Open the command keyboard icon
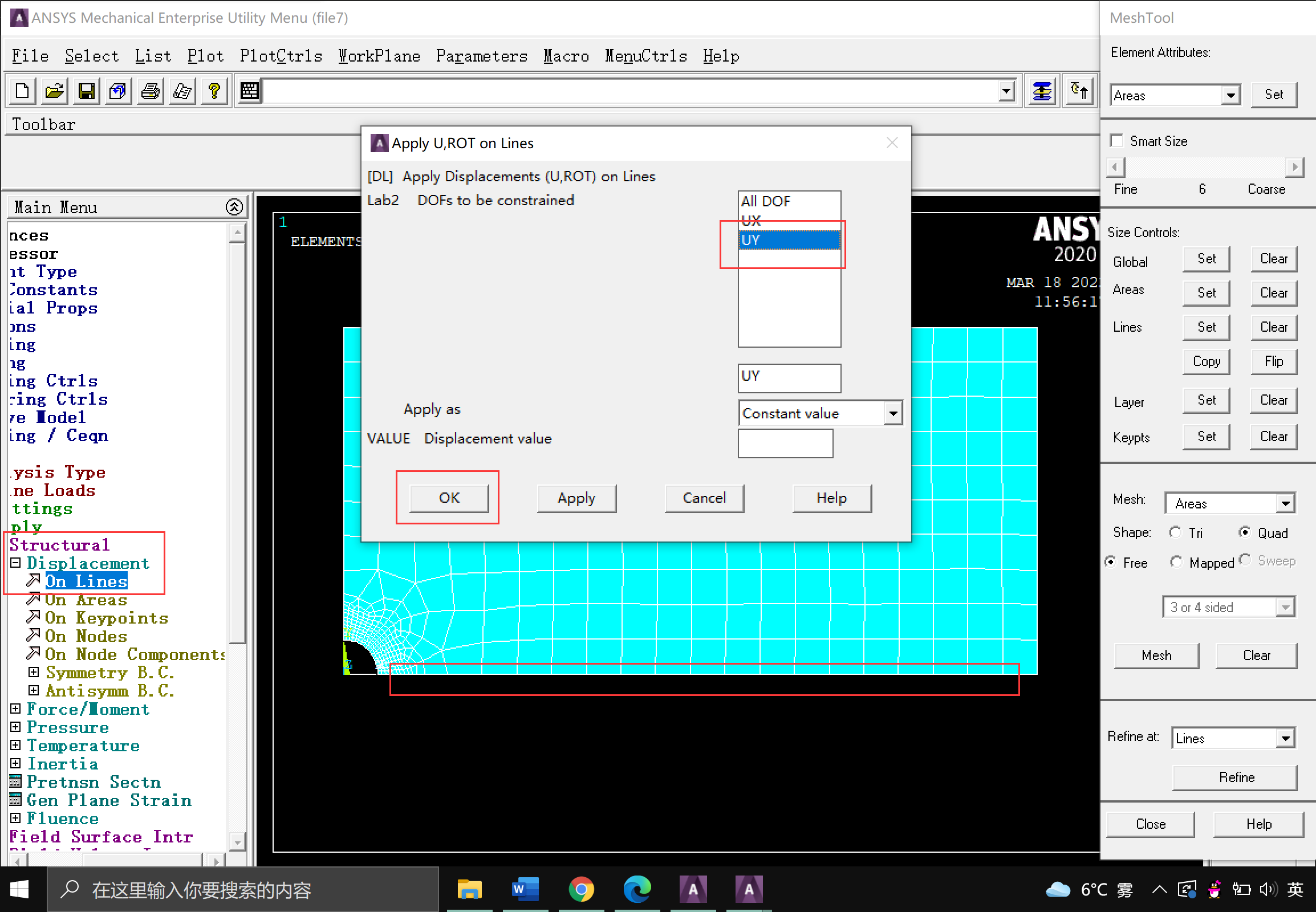The width and height of the screenshot is (1316, 912). point(249,91)
